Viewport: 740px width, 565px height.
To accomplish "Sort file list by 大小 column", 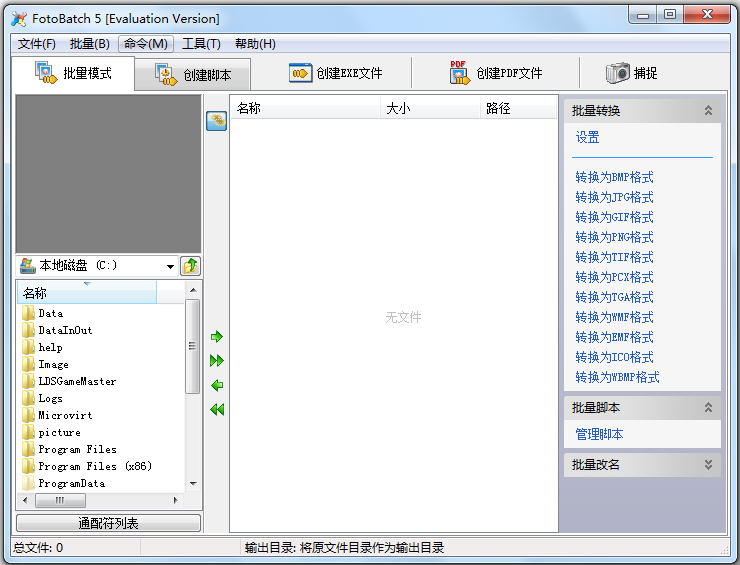I will pyautogui.click(x=430, y=108).
